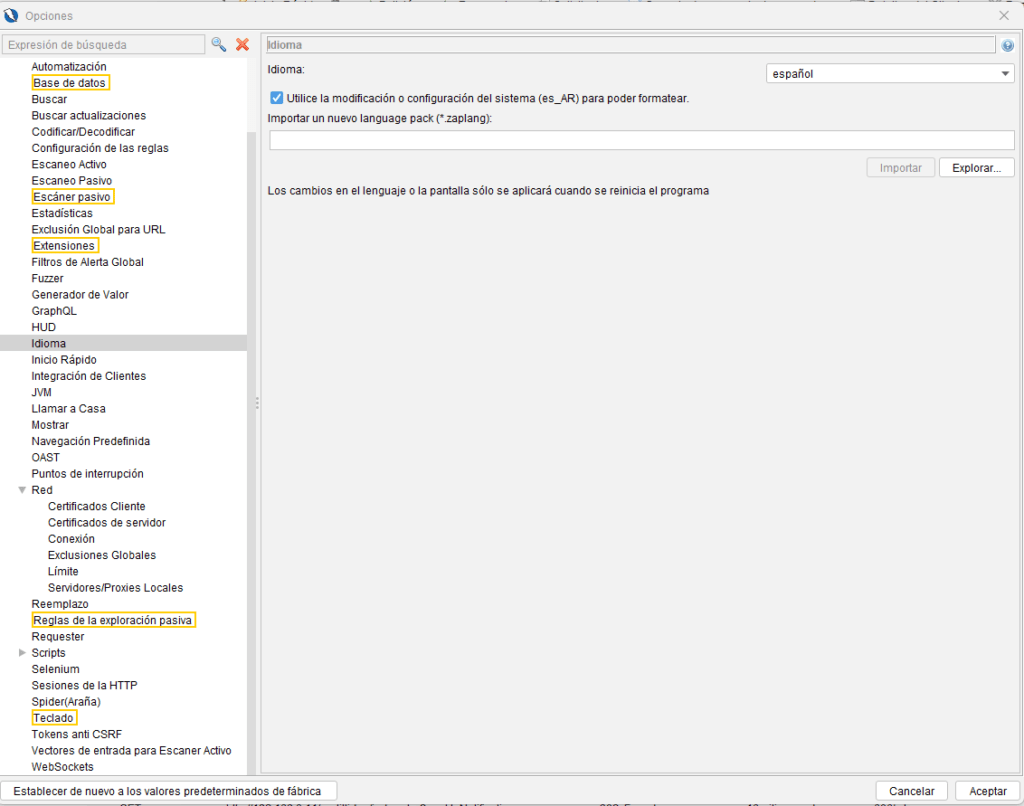Select Certificados Cliente under Red
The width and height of the screenshot is (1024, 806).
[x=96, y=507]
